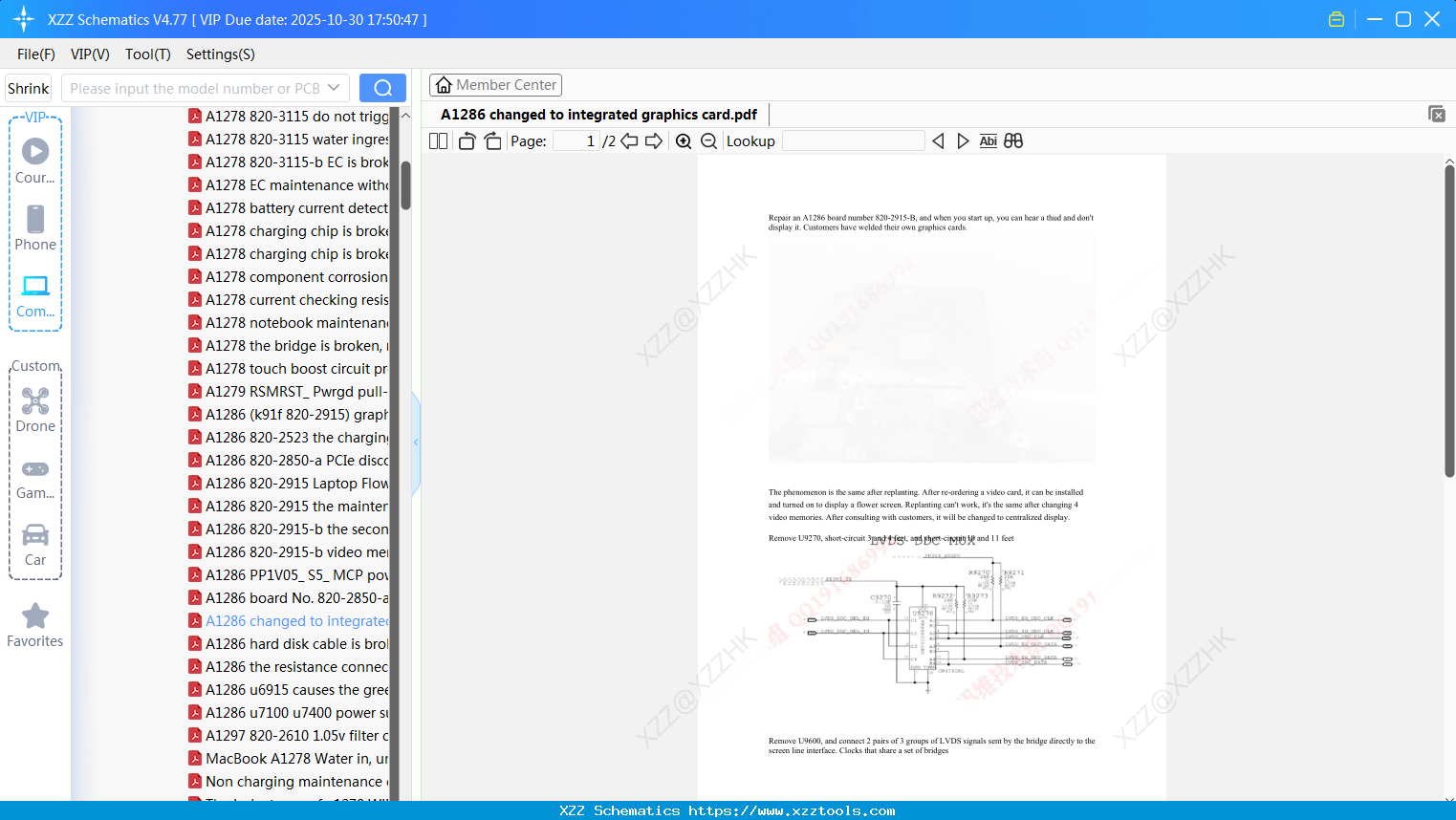Click the XZZ Schematics logo icon

[24, 19]
